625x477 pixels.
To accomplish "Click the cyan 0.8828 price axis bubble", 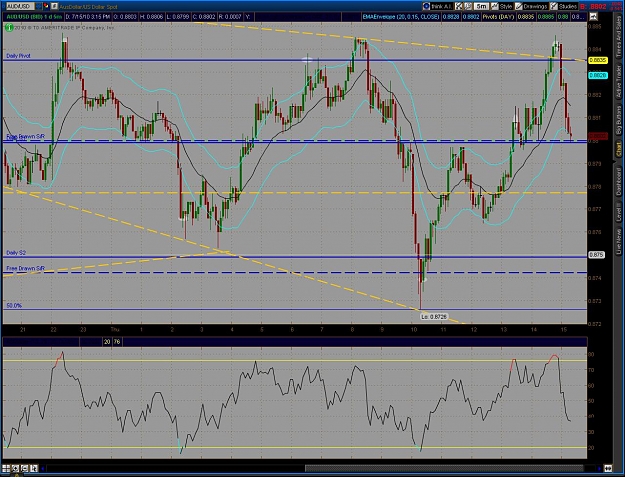I will coord(597,75).
